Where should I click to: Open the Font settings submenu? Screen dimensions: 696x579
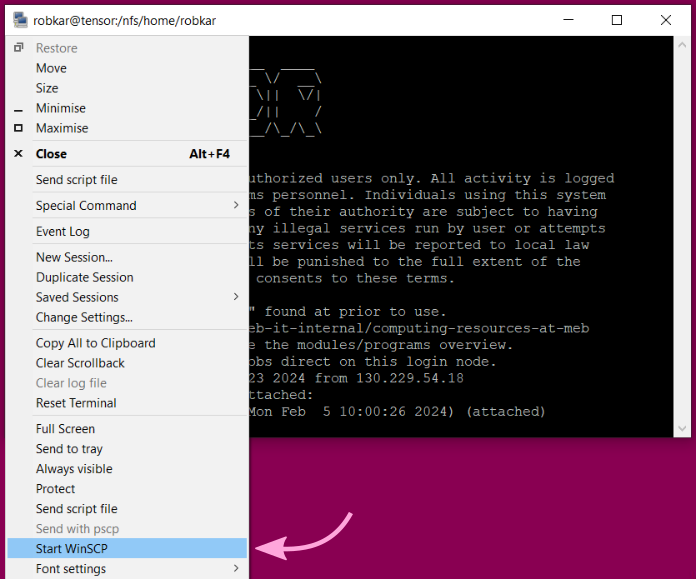[236, 569]
